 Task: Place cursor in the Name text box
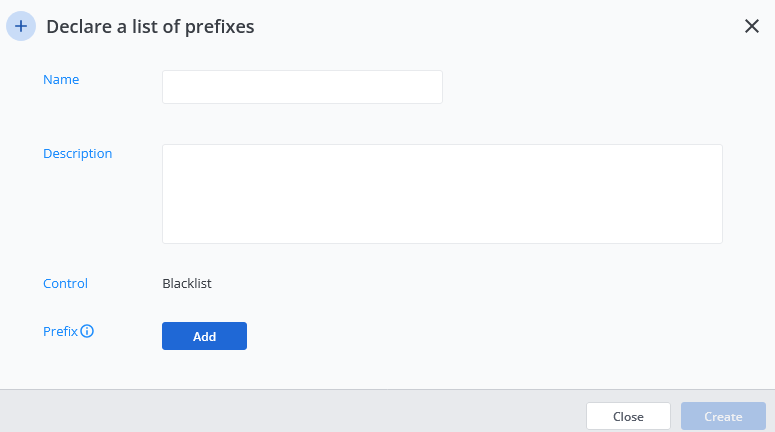click(x=302, y=87)
